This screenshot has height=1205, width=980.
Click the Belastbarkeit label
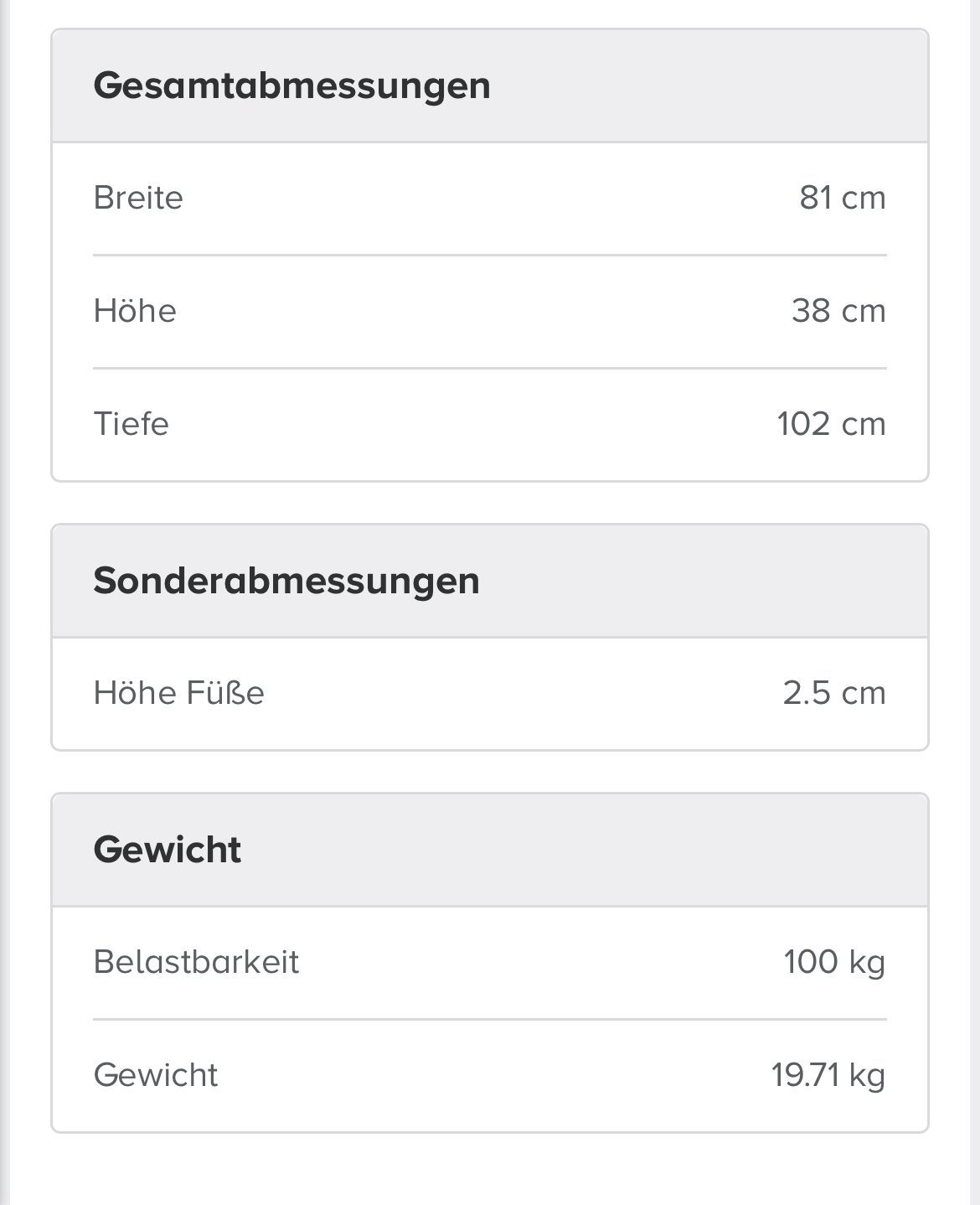[x=196, y=962]
